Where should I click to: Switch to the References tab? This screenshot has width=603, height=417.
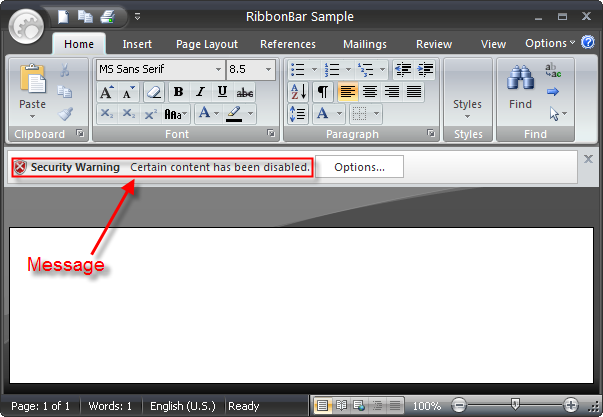pos(288,44)
